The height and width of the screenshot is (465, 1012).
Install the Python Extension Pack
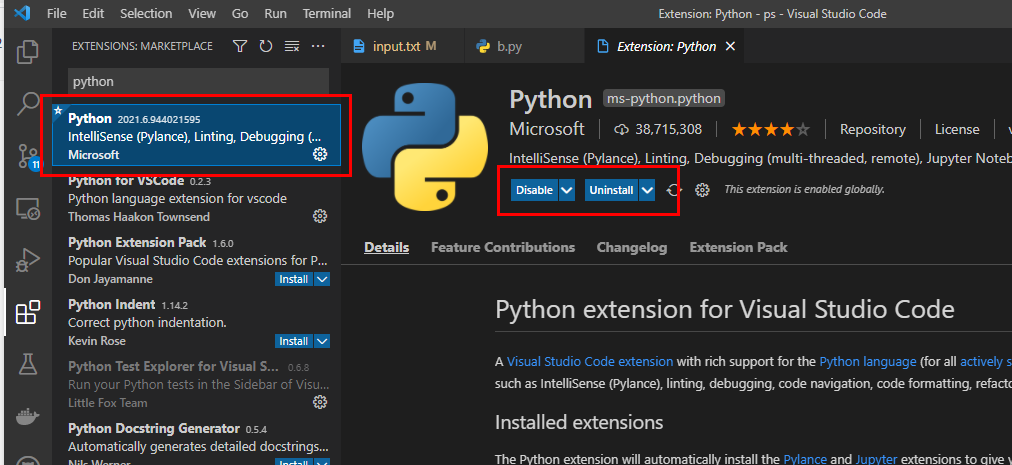click(x=294, y=279)
